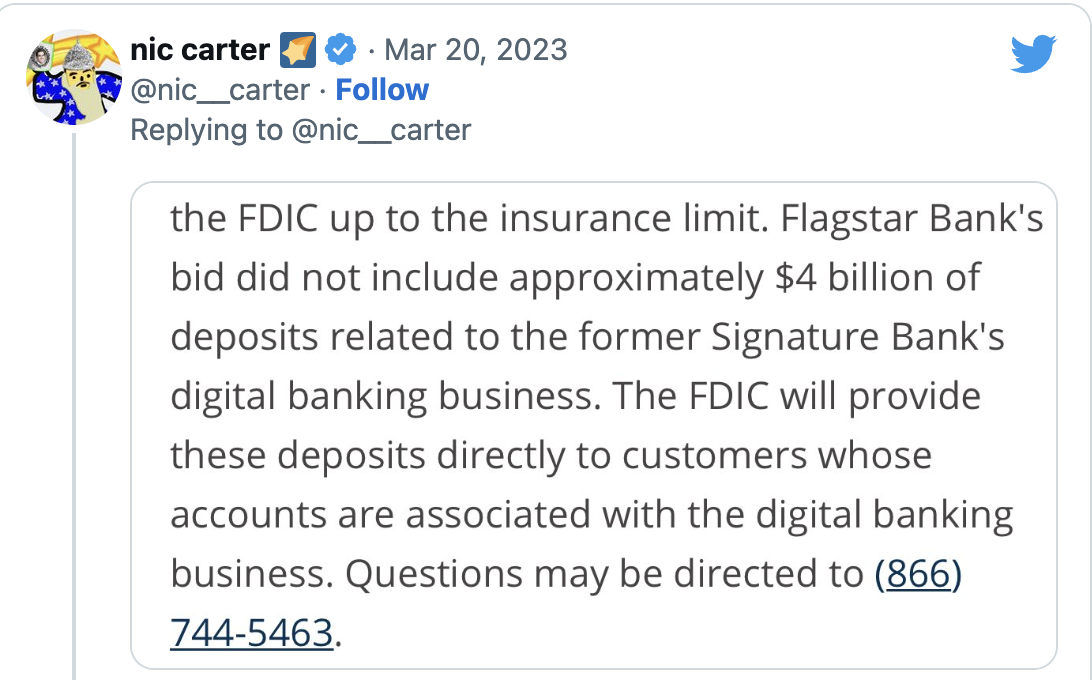Image resolution: width=1092 pixels, height=680 pixels.
Task: Open the Mar 20, 2023 timestamp
Action: (476, 49)
